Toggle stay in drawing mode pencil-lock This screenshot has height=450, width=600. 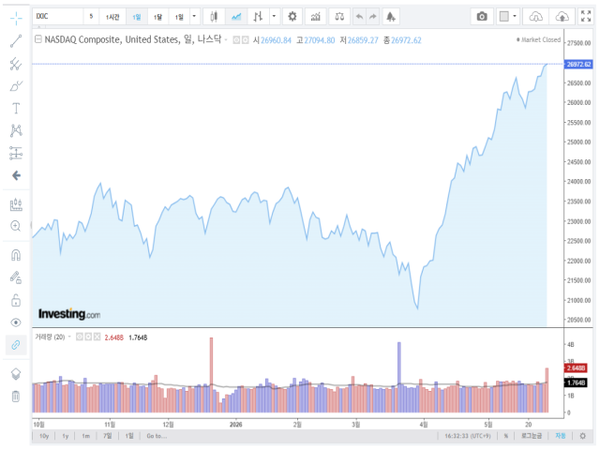coord(16,277)
